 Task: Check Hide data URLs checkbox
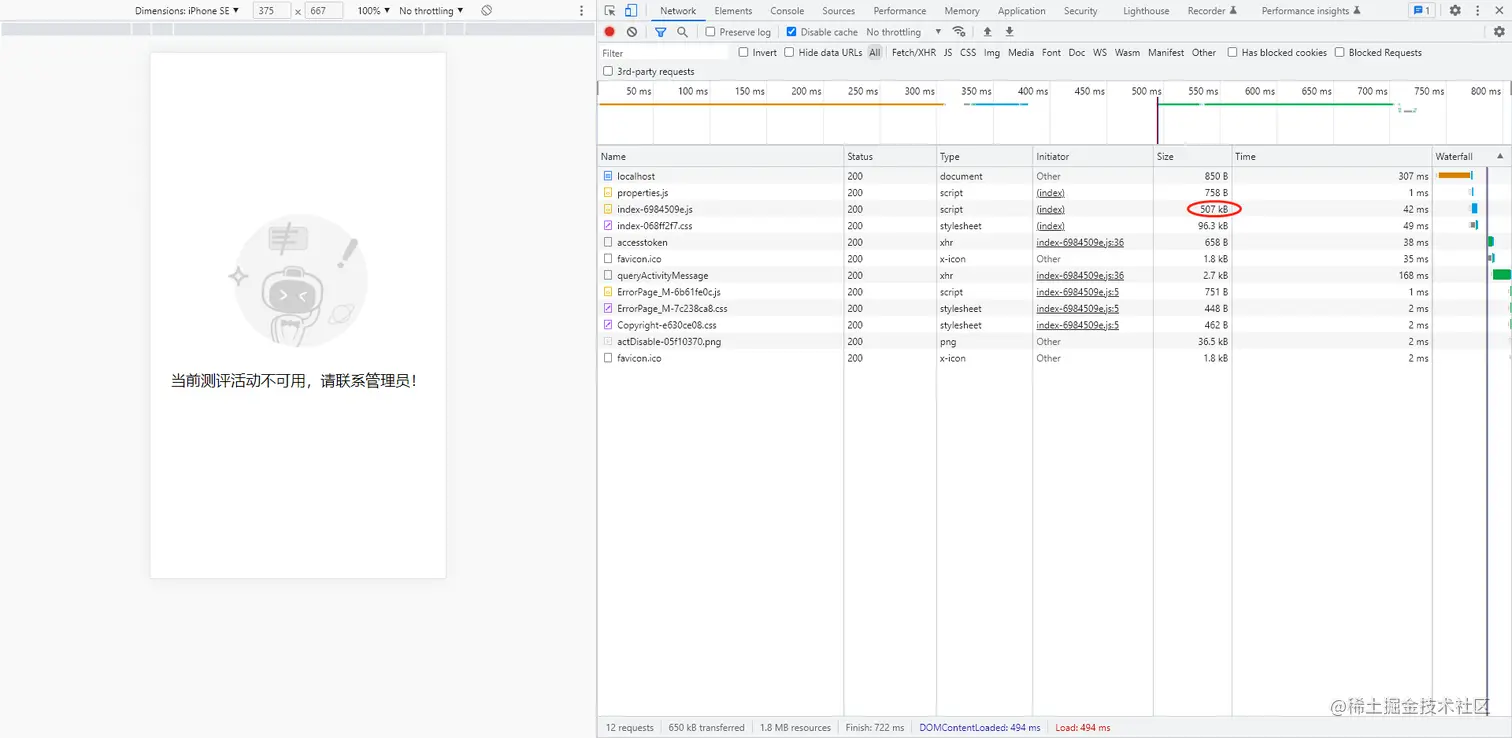point(789,52)
